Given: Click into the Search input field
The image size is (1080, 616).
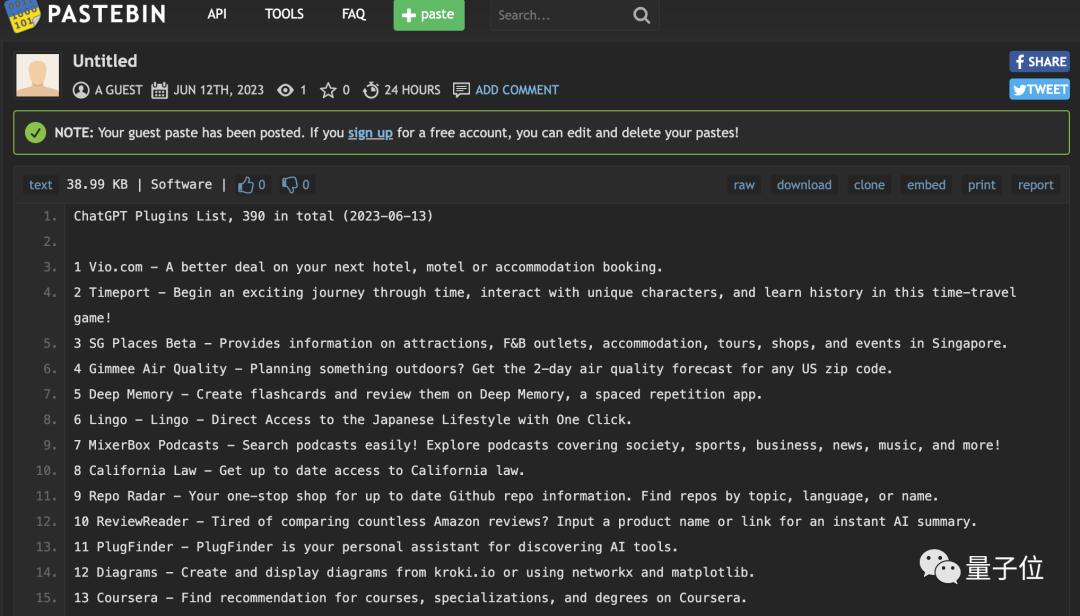Looking at the screenshot, I should point(560,16).
